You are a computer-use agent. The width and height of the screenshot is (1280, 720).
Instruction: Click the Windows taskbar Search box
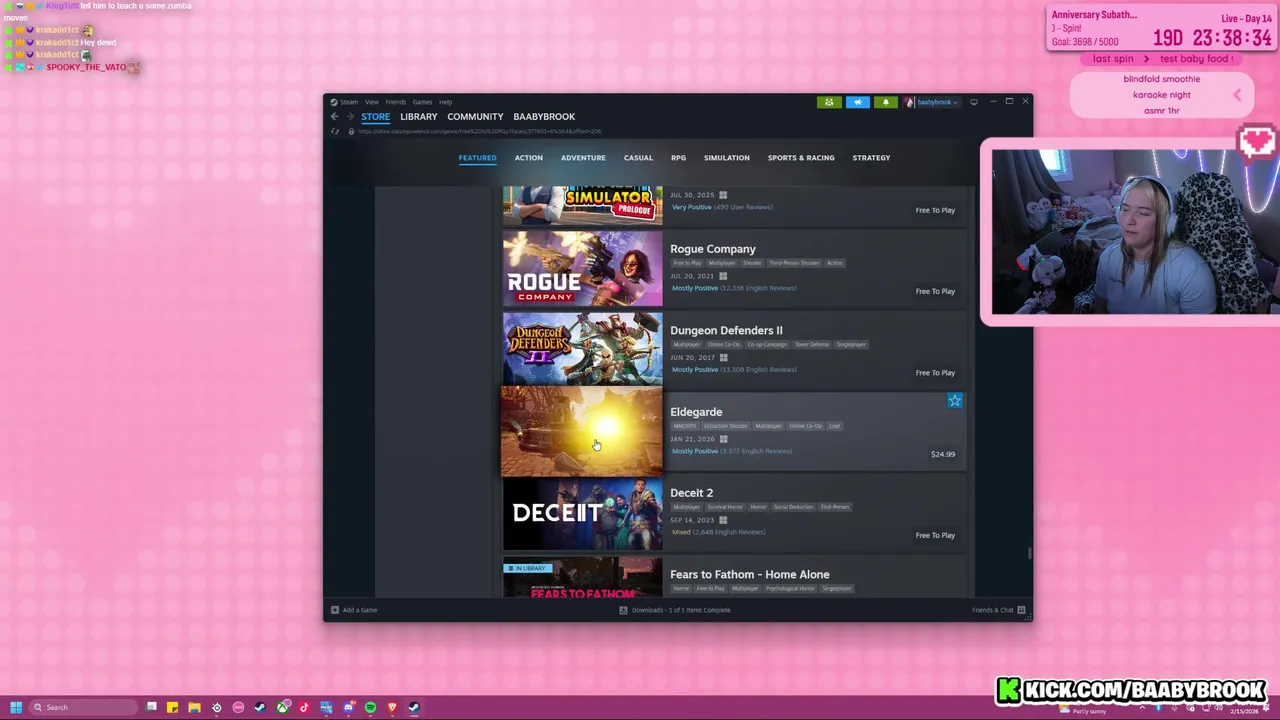[x=82, y=707]
